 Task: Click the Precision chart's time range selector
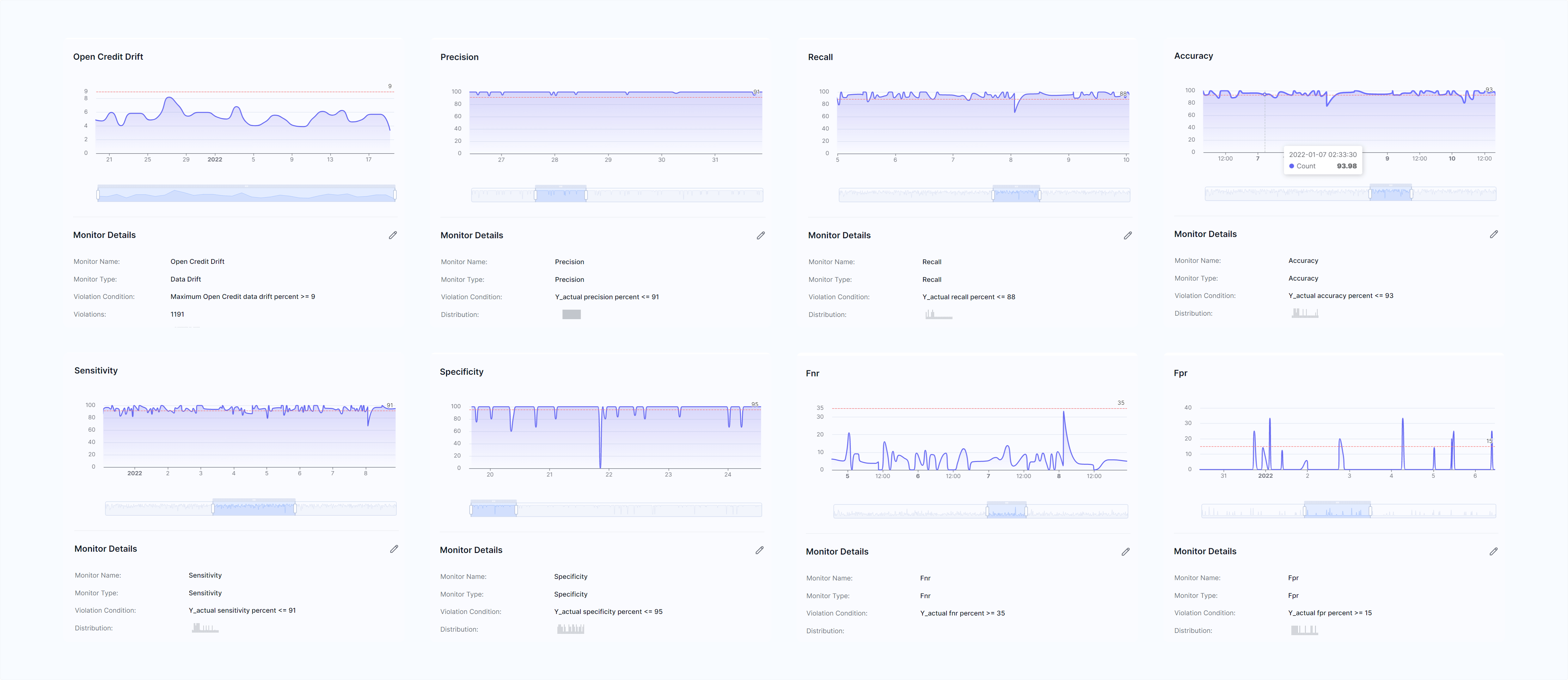pyautogui.click(x=560, y=195)
